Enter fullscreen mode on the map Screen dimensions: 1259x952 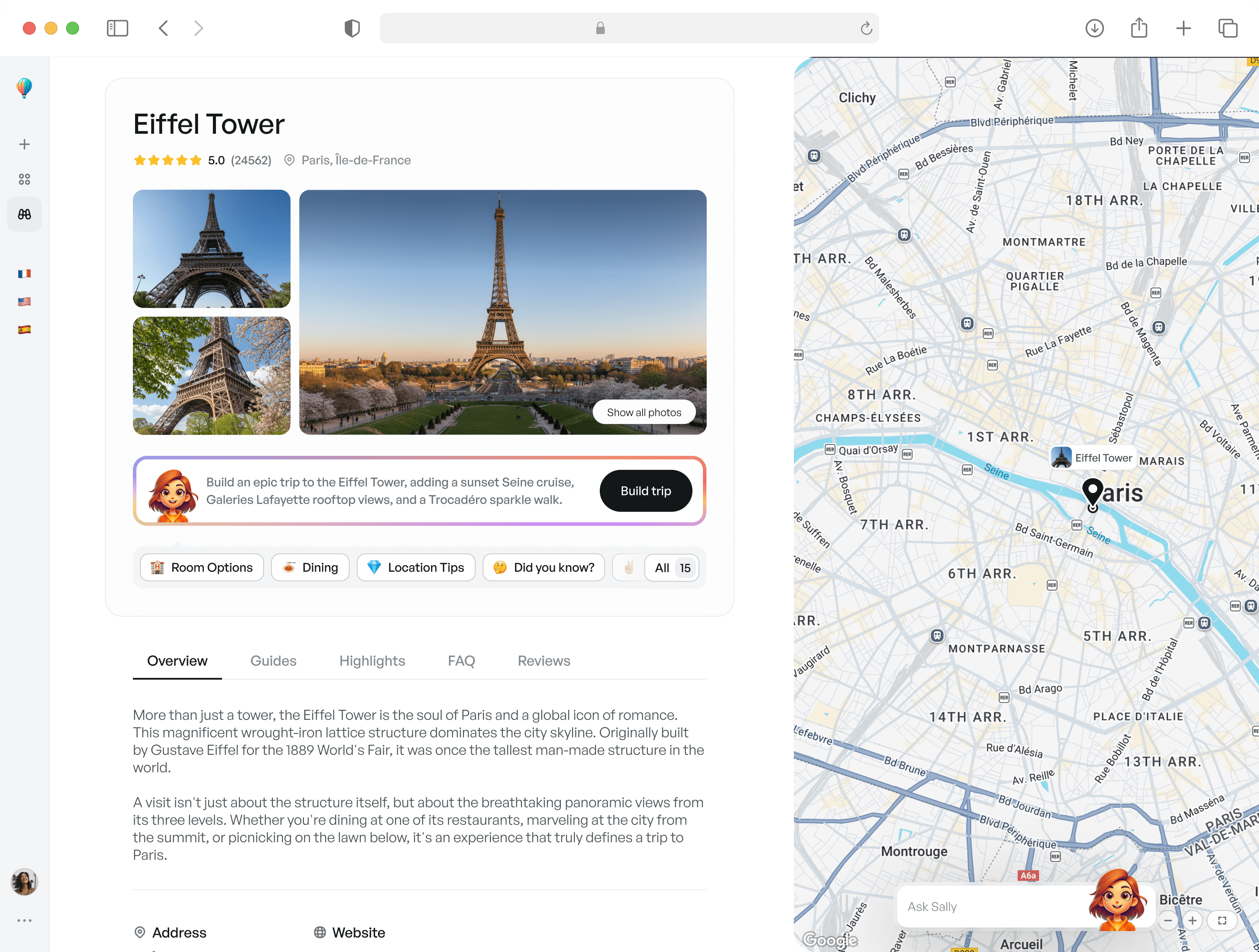[1221, 920]
